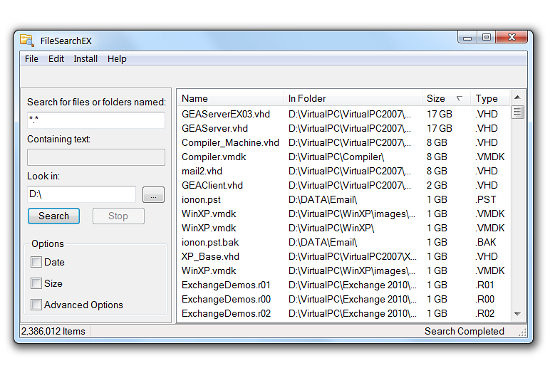Image resolution: width=550 pixels, height=368 pixels.
Task: Select the GEAServerEX03.vhd file
Action: pos(226,114)
